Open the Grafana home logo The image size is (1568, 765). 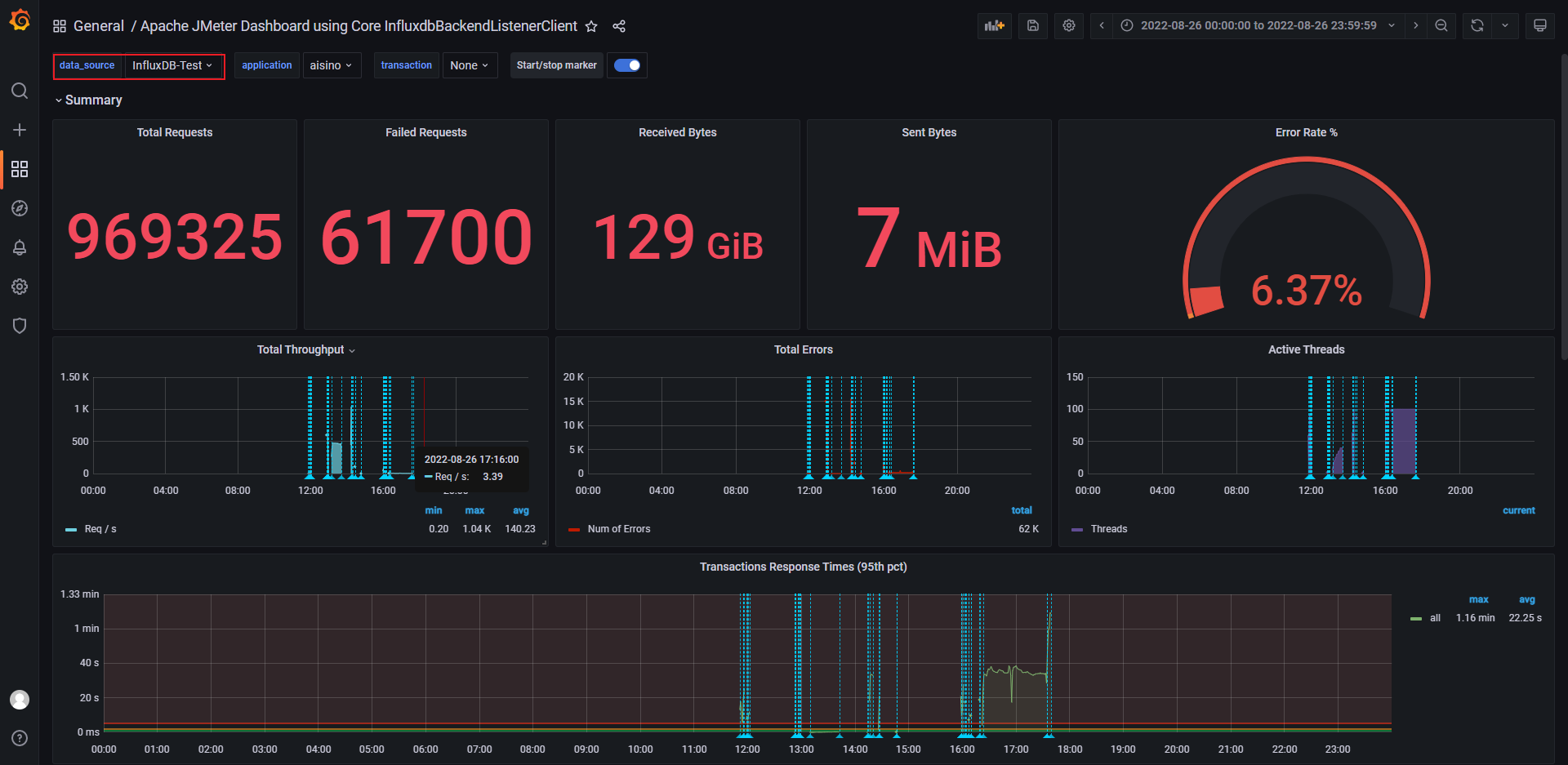coord(20,20)
